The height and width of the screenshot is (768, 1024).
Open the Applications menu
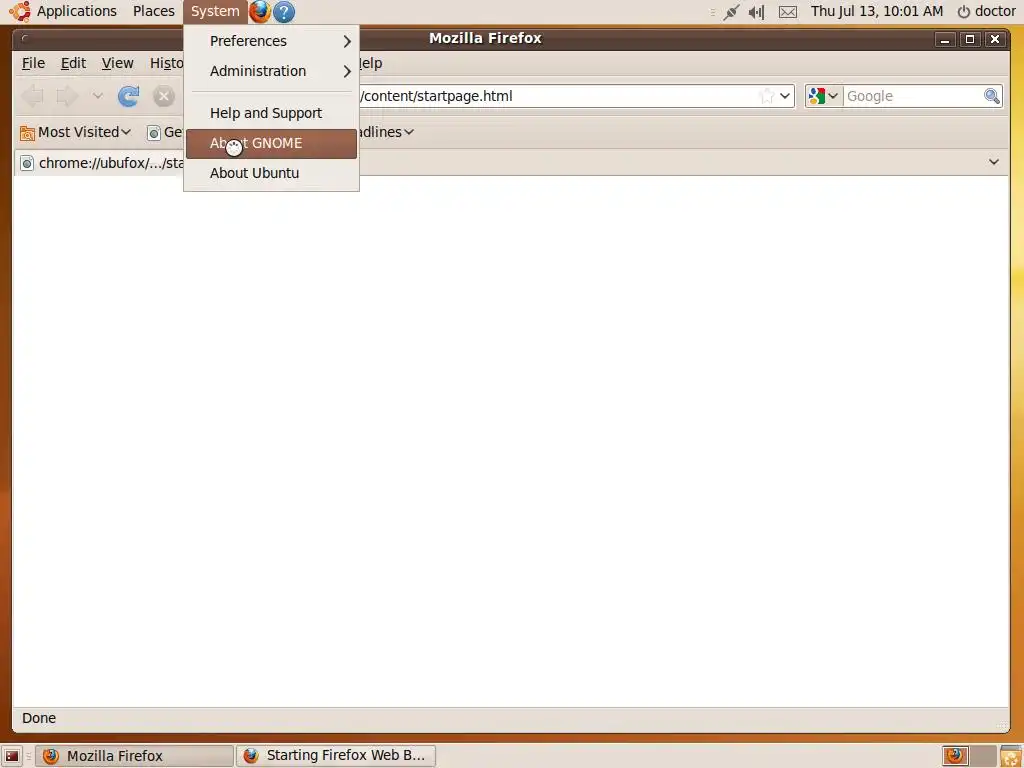click(x=76, y=11)
